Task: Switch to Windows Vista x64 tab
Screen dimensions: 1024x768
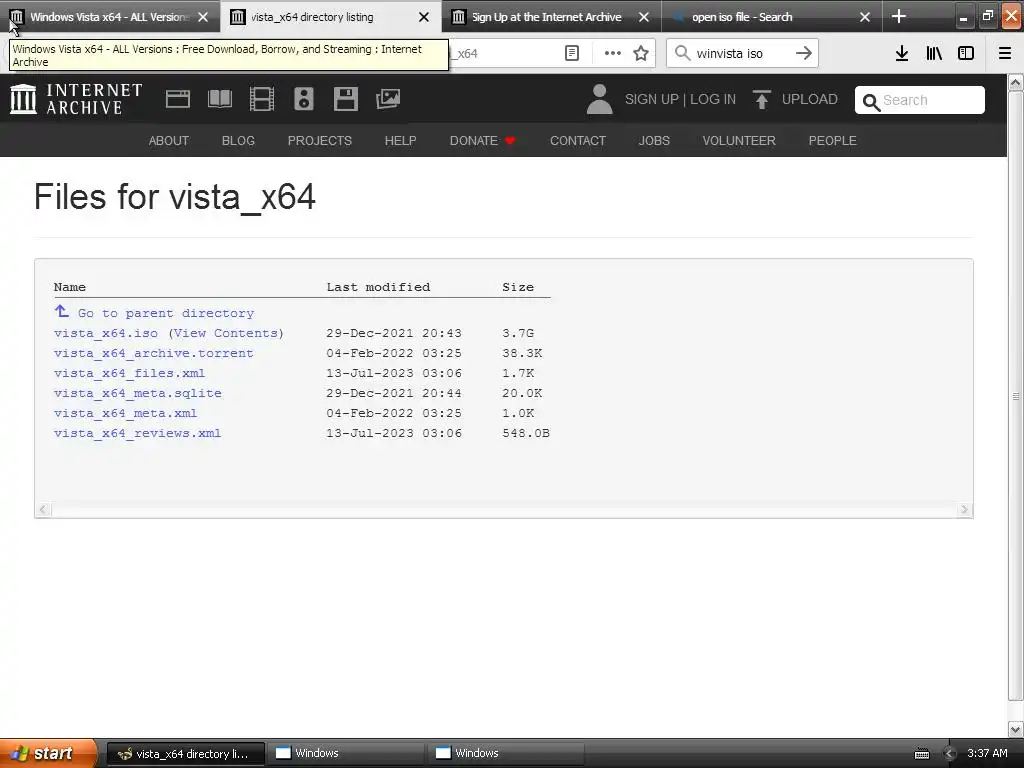Action: coord(110,17)
